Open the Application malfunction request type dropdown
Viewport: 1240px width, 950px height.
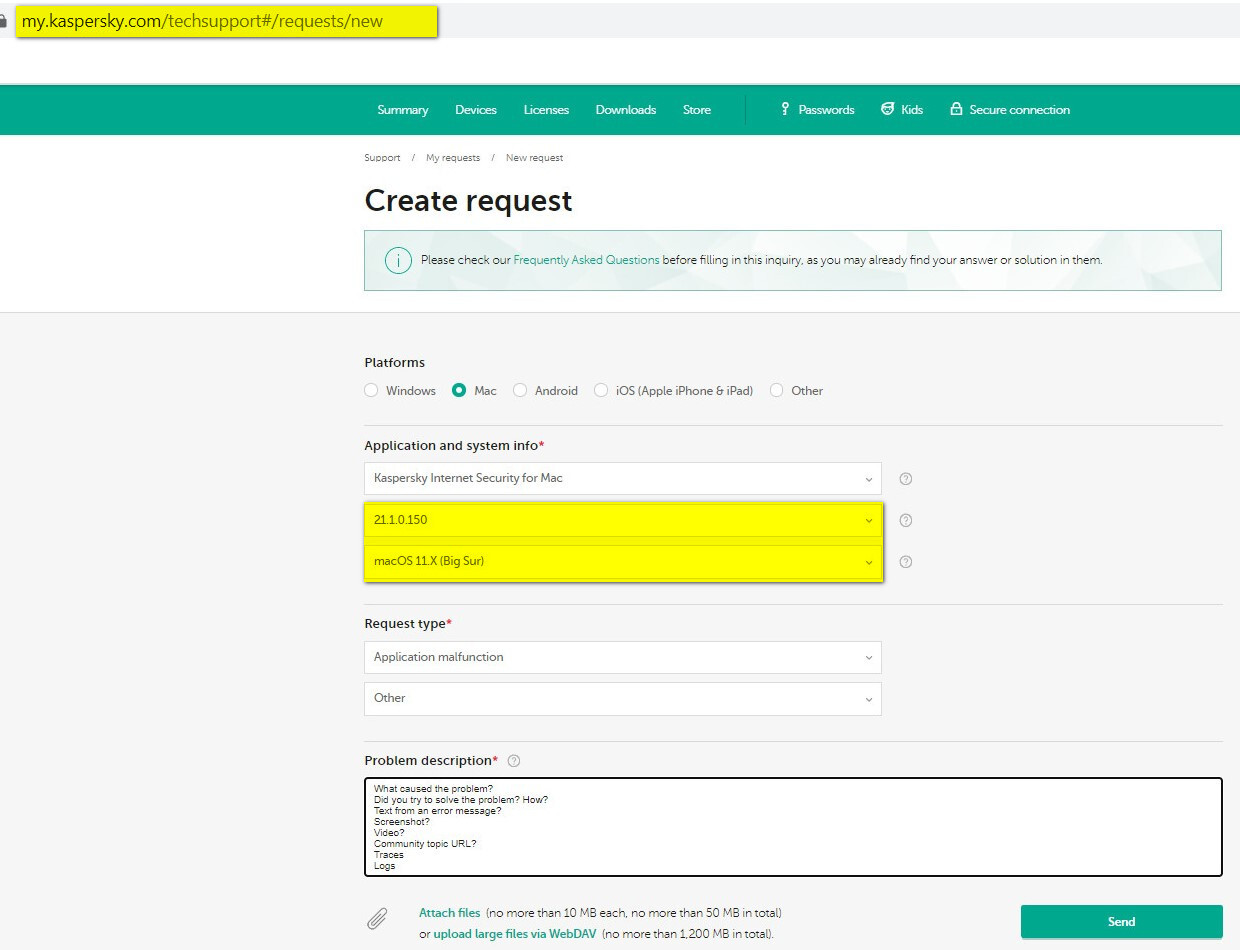pos(623,657)
